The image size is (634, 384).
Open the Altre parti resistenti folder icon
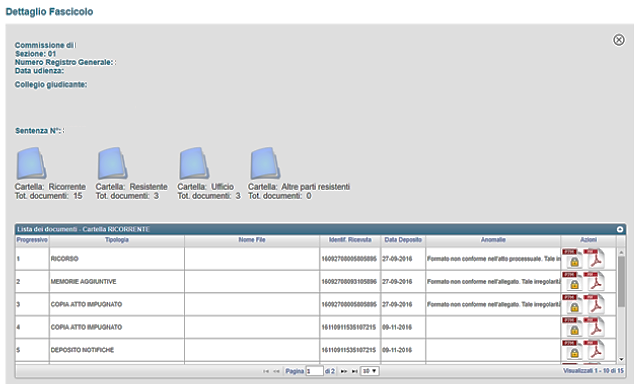(265, 163)
